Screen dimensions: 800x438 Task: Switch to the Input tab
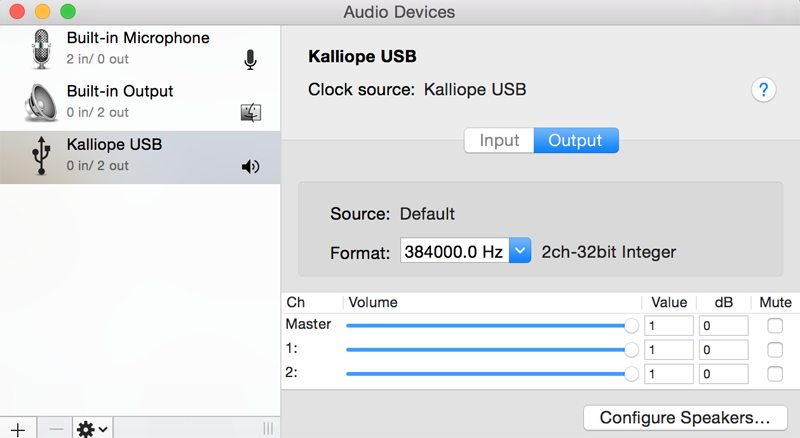click(x=499, y=140)
